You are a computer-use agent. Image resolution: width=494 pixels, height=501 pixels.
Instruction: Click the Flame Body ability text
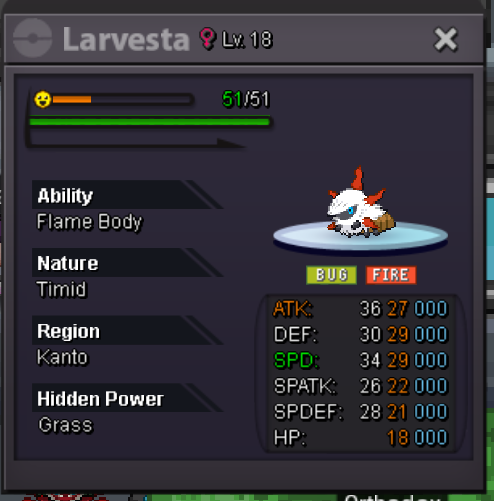click(x=90, y=222)
